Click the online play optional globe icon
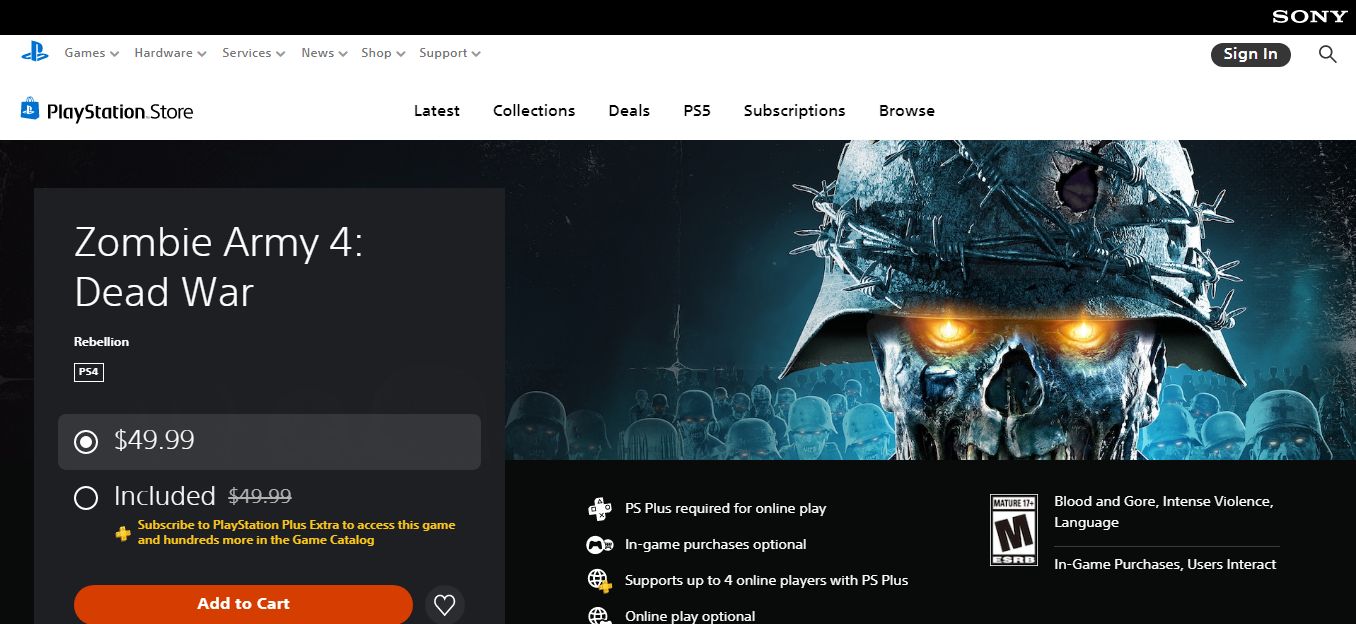Screen dimensions: 1356x624 coord(599,615)
